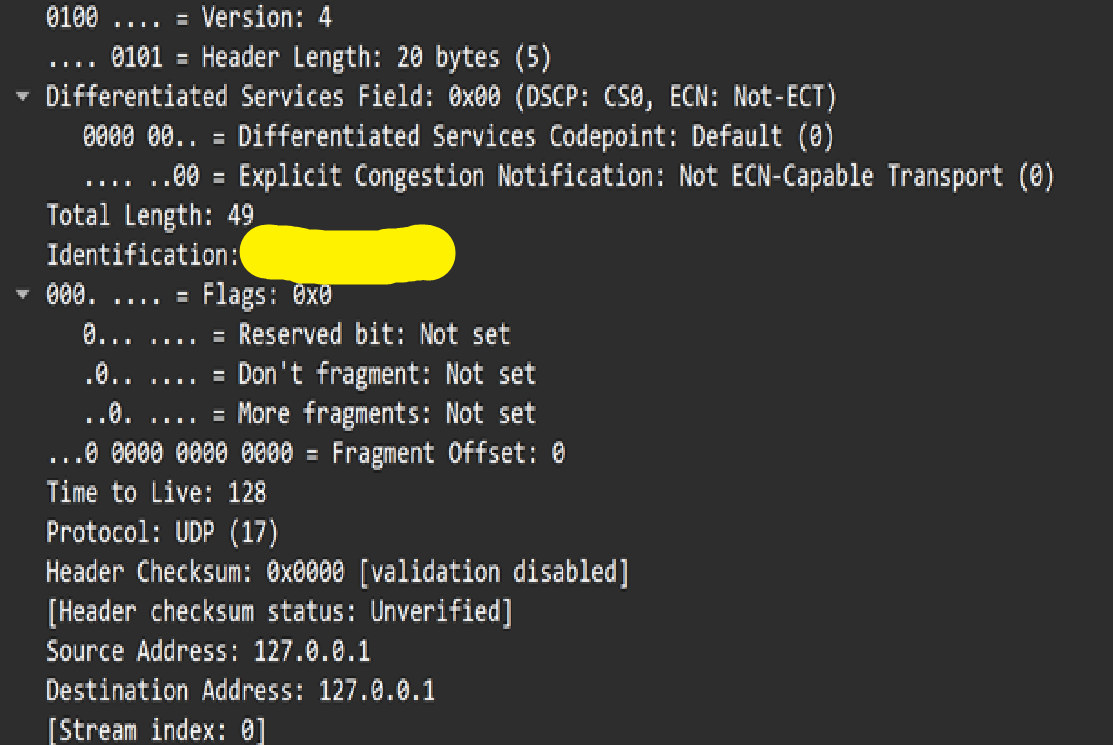
Task: Select the Flags: 0x0 row
Action: point(189,294)
